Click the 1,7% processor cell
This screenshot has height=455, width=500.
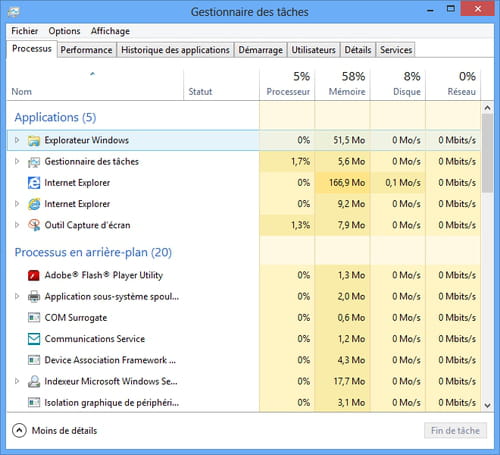[287, 162]
